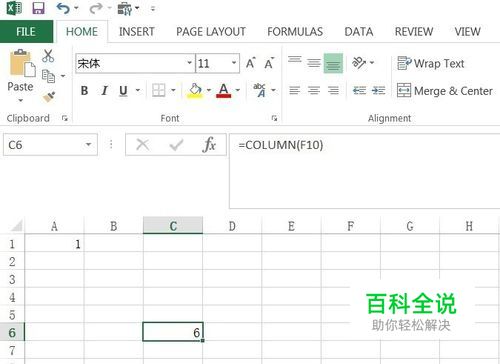The height and width of the screenshot is (364, 500).
Task: Set Middle Align for cell
Action: click(314, 63)
